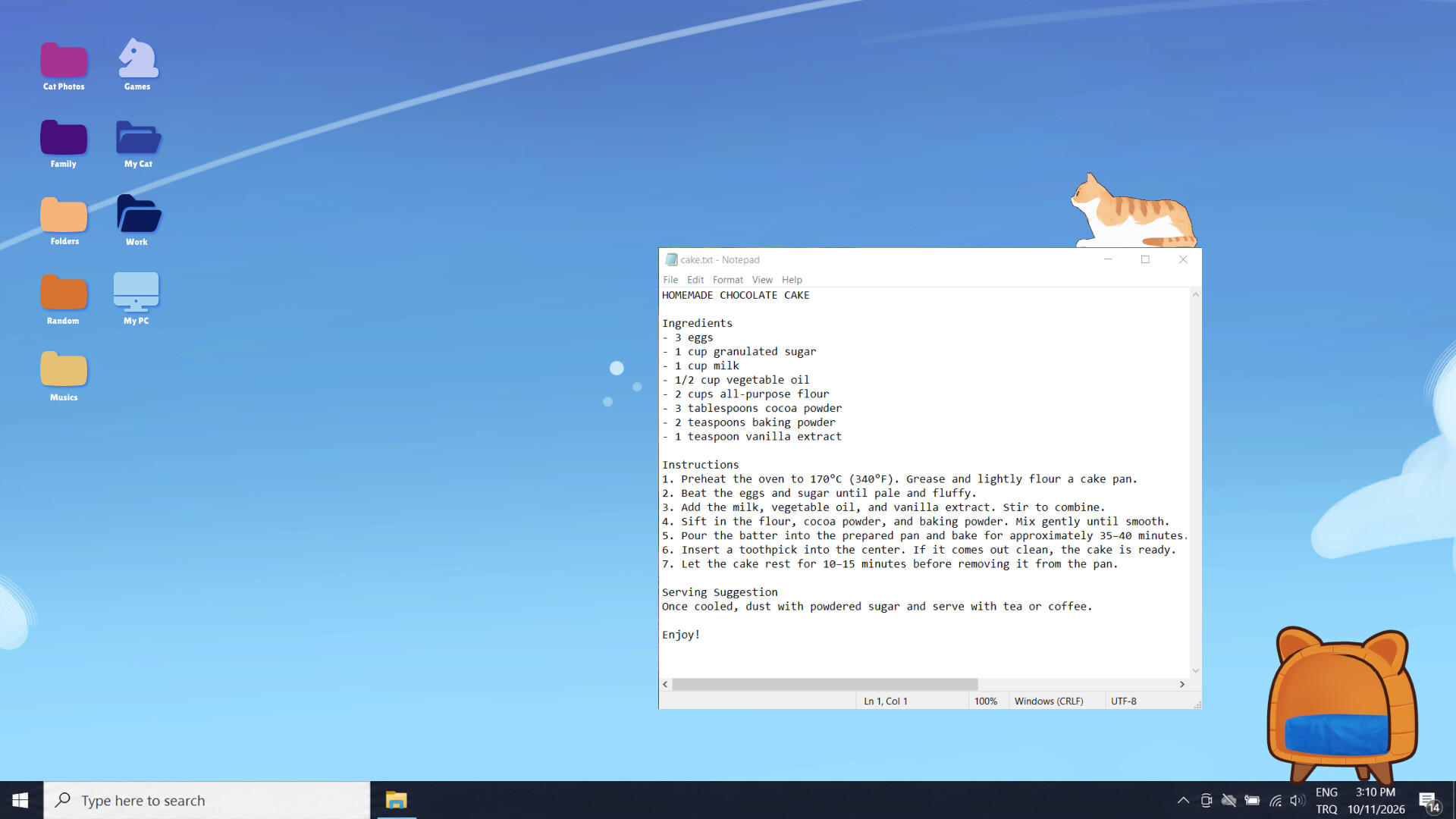Click the battery tray icon
Screen dimensions: 1456x819
point(1252,800)
